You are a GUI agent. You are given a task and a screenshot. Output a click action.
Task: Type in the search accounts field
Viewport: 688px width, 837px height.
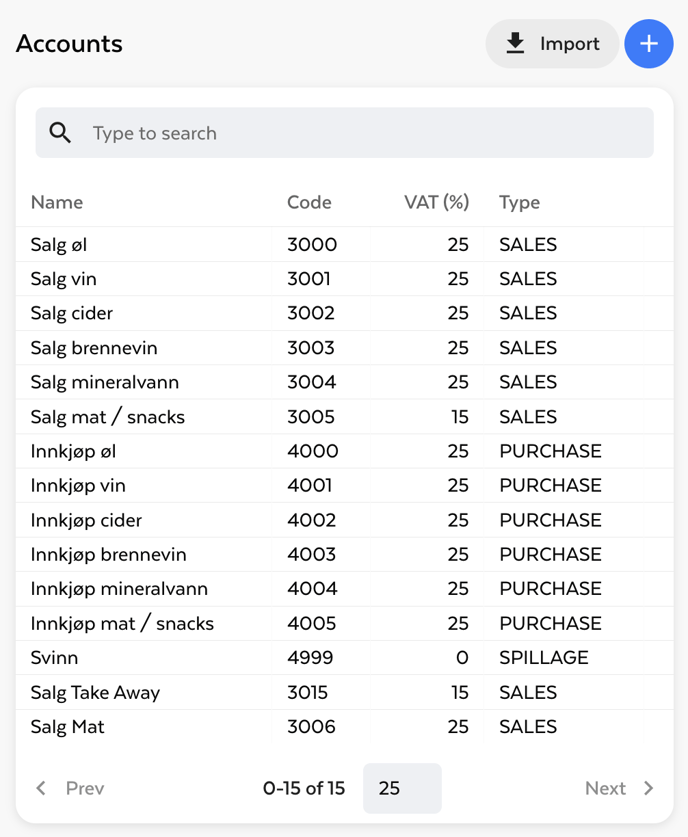click(x=360, y=133)
